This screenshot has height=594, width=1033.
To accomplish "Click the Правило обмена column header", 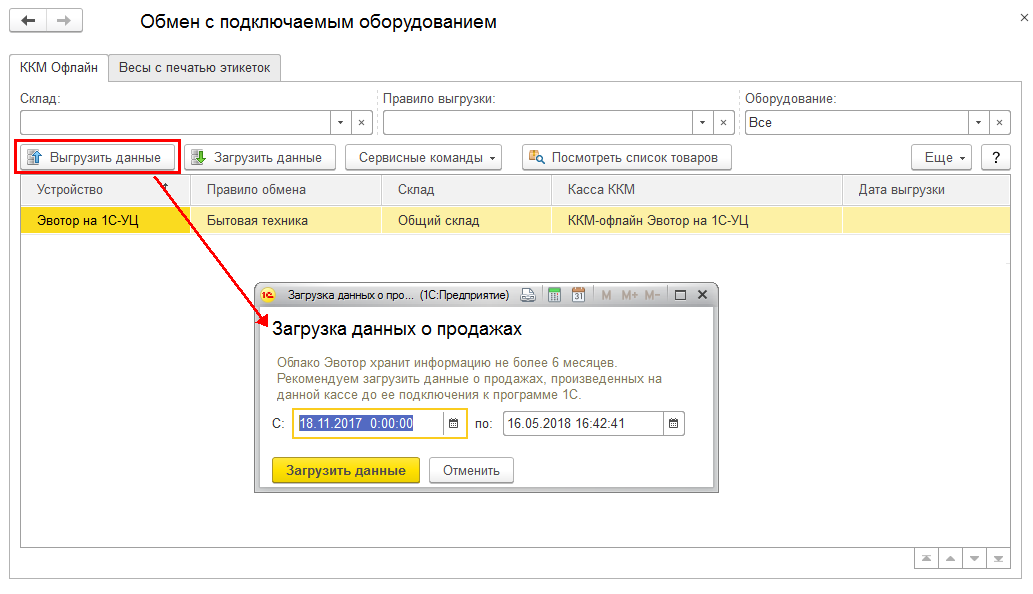I will coord(286,190).
